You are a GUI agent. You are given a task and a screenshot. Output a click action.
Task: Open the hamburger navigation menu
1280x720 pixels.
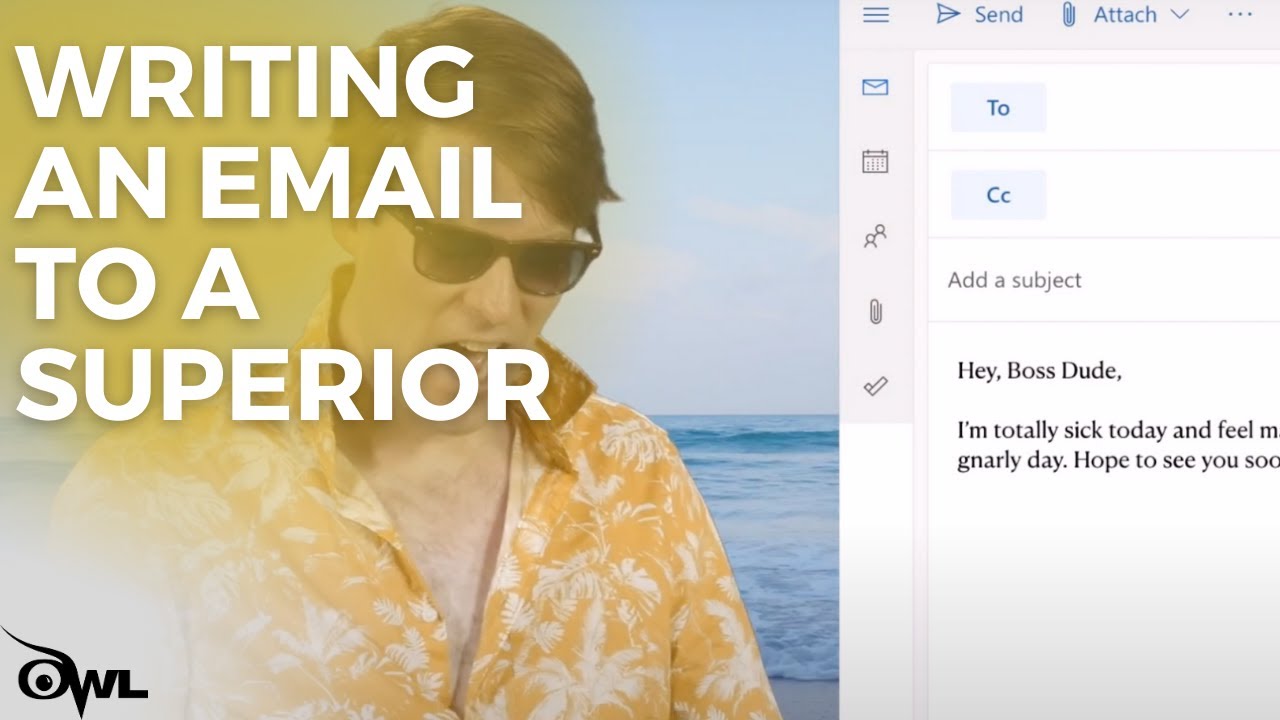click(876, 15)
